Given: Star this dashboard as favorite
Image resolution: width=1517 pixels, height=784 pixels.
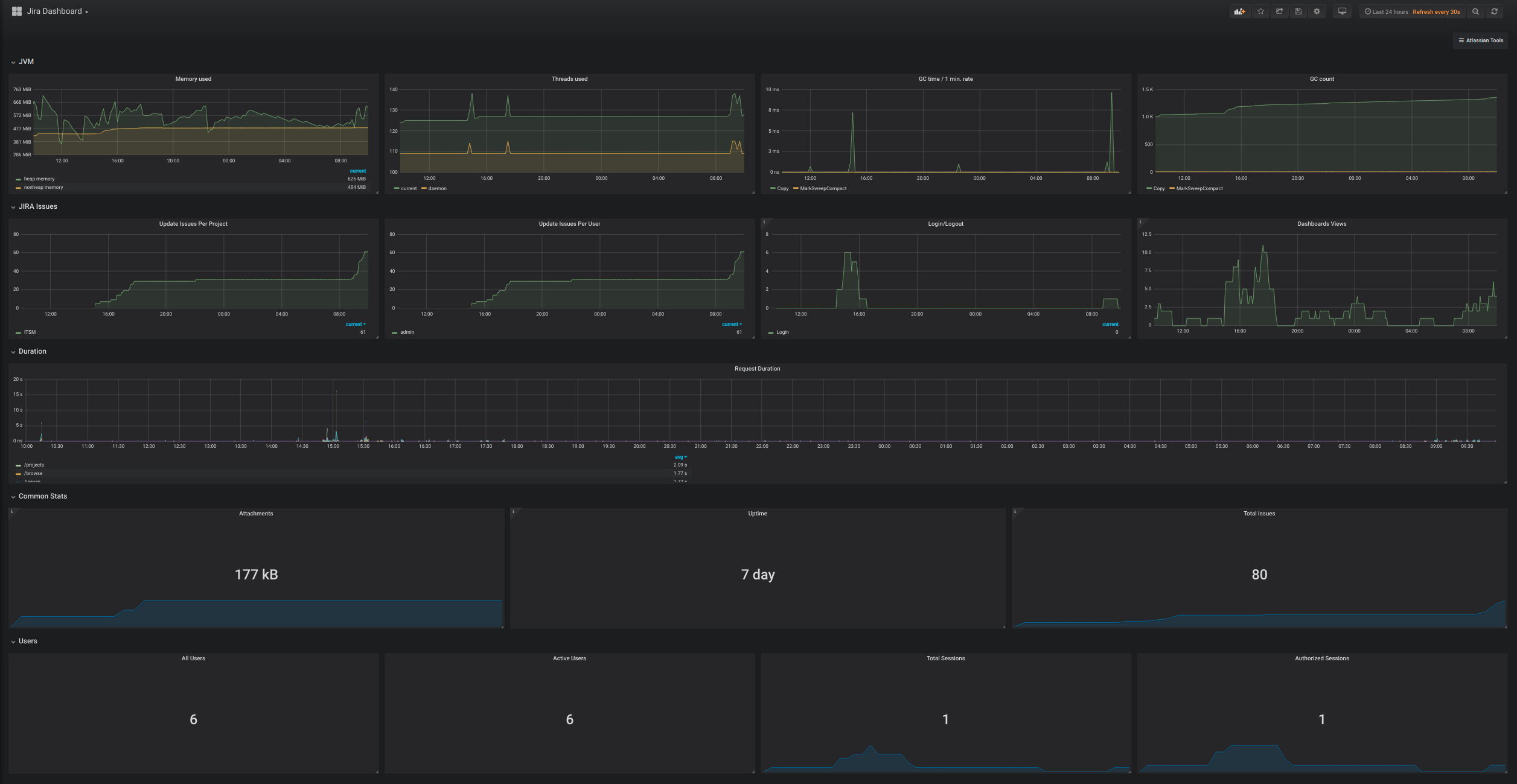Looking at the screenshot, I should coord(1260,11).
